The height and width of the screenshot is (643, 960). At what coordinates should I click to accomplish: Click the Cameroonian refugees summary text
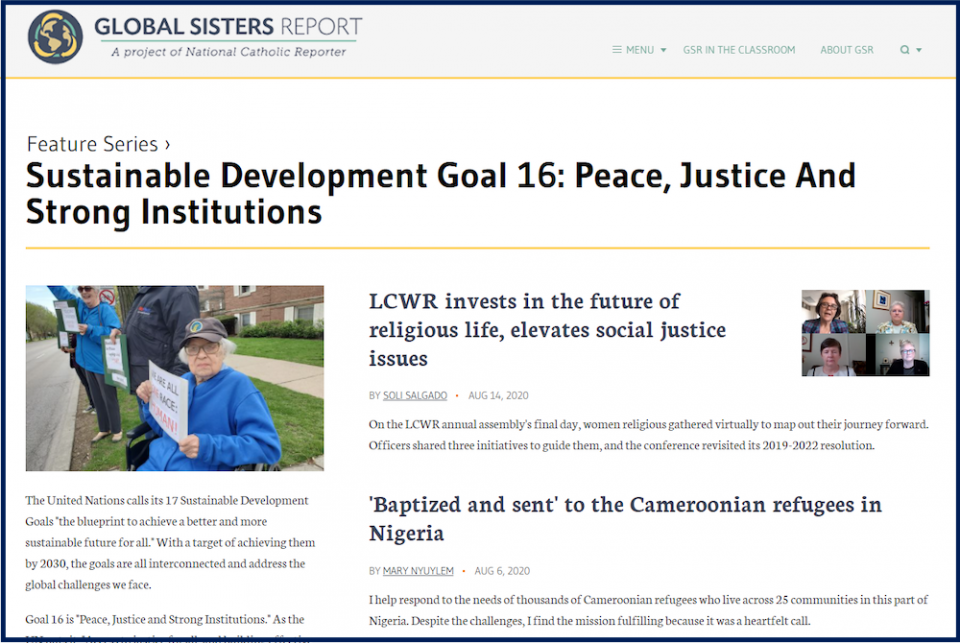click(x=648, y=610)
